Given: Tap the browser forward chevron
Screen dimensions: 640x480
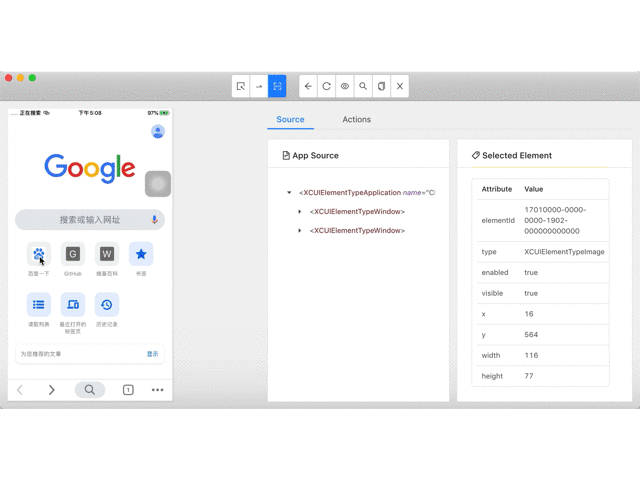Looking at the screenshot, I should [51, 390].
